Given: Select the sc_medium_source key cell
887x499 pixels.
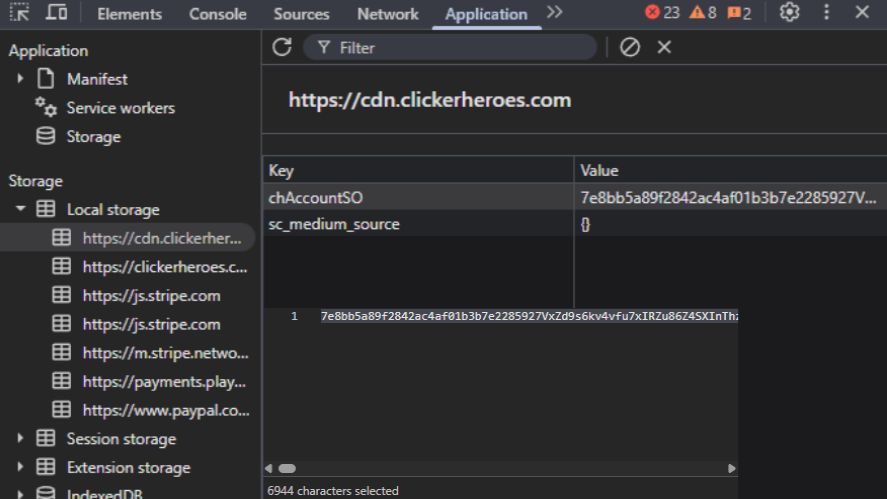Looking at the screenshot, I should pyautogui.click(x=419, y=224).
